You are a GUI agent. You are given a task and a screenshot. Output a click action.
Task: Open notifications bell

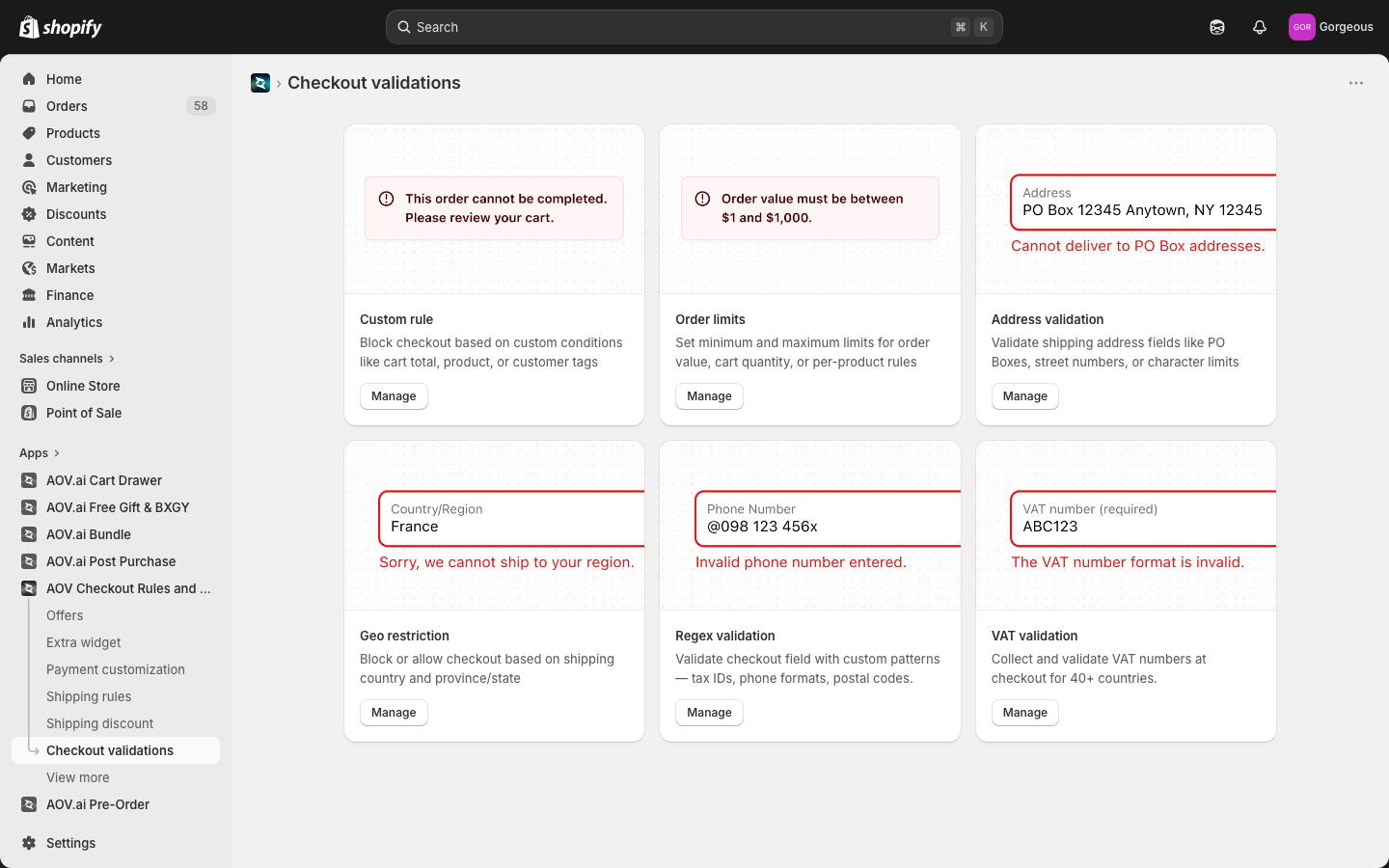point(1260,27)
